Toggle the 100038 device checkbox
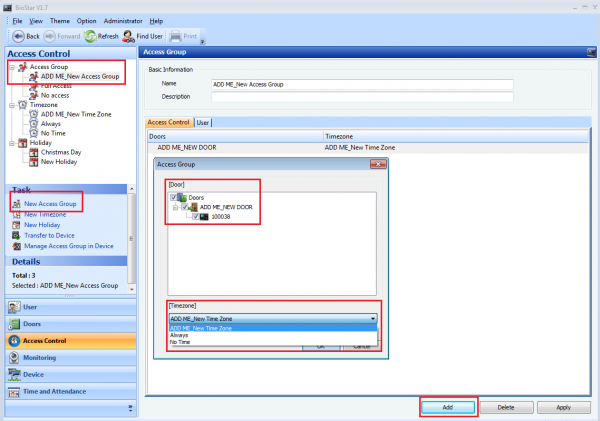 click(195, 216)
